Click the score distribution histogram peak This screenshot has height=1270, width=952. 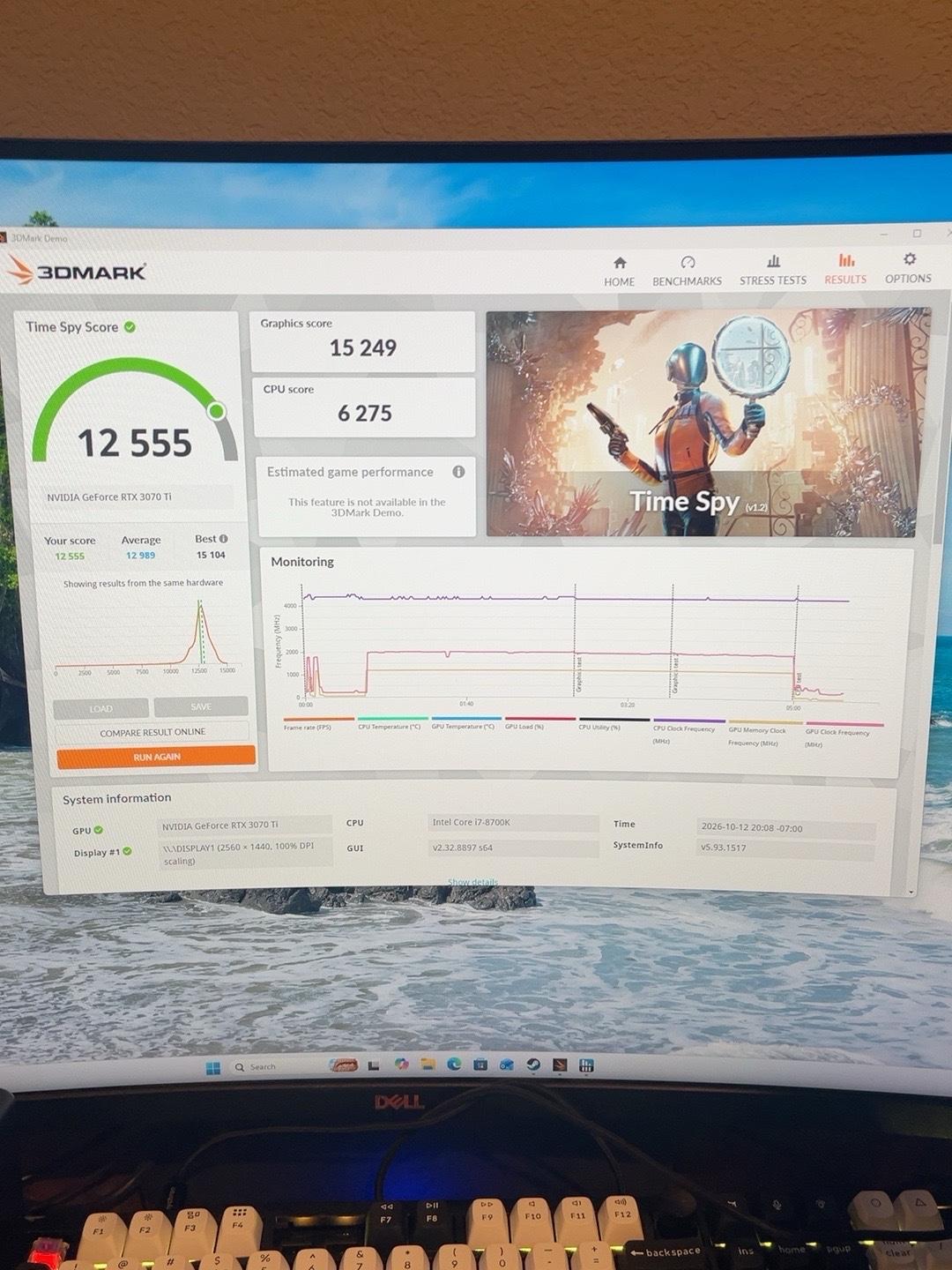[200, 609]
